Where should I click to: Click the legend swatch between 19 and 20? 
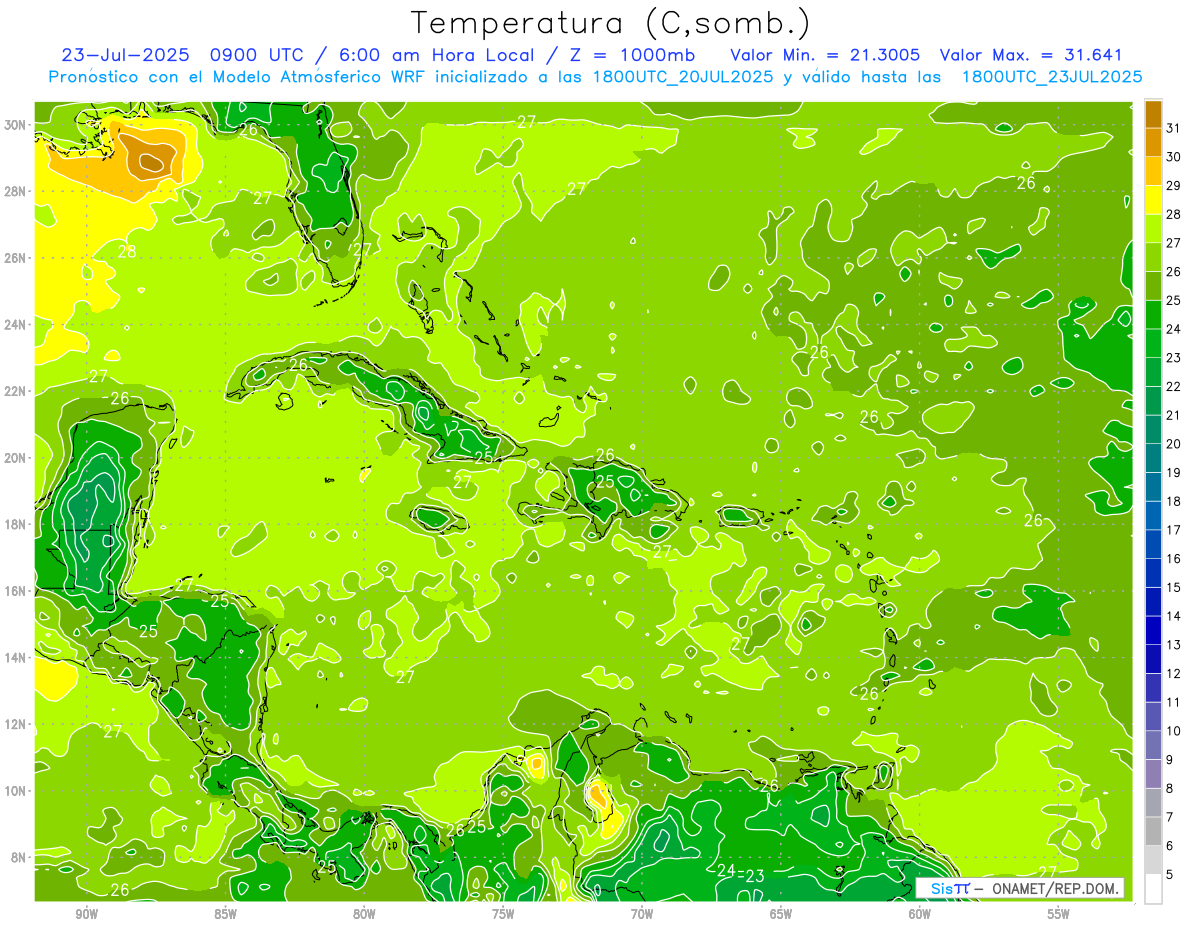tap(1153, 458)
